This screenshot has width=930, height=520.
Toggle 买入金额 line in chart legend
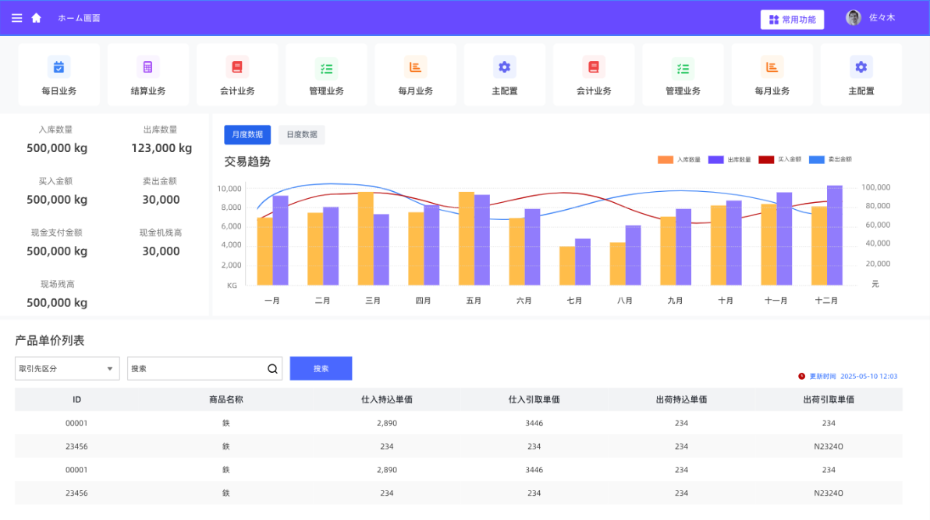(767, 160)
